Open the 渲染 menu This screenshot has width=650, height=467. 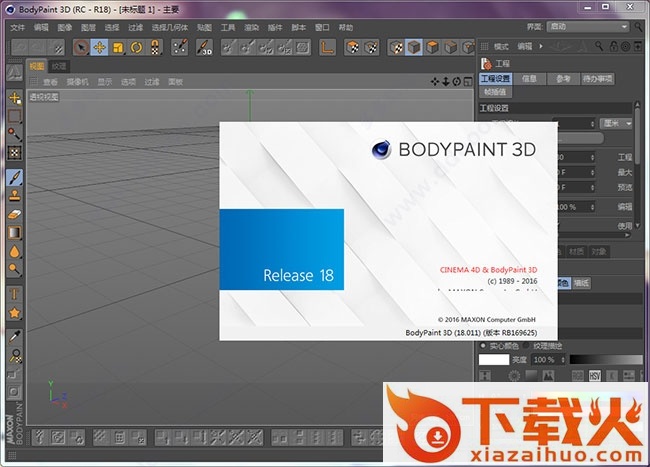point(252,27)
